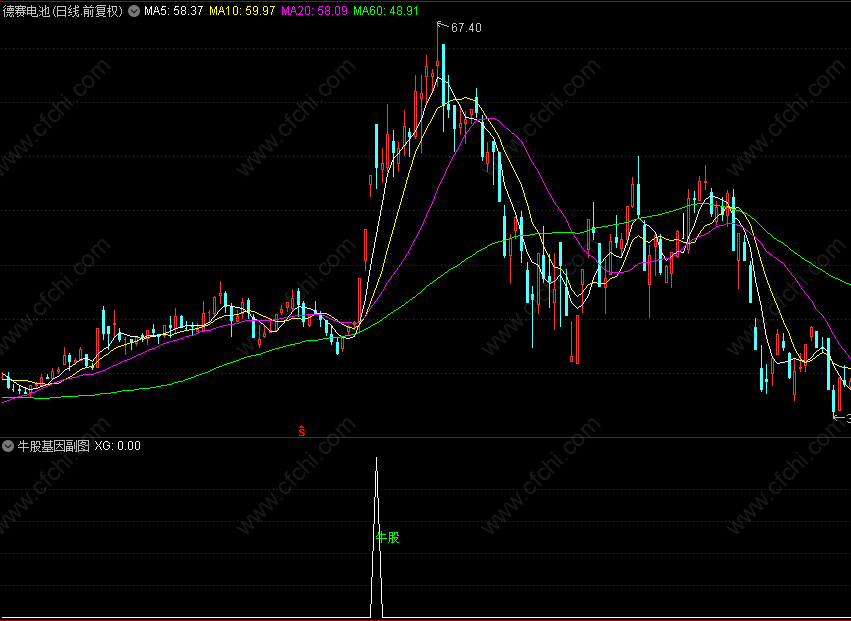851x621 pixels.
Task: Select the MA20: 58.09 label
Action: tap(314, 11)
